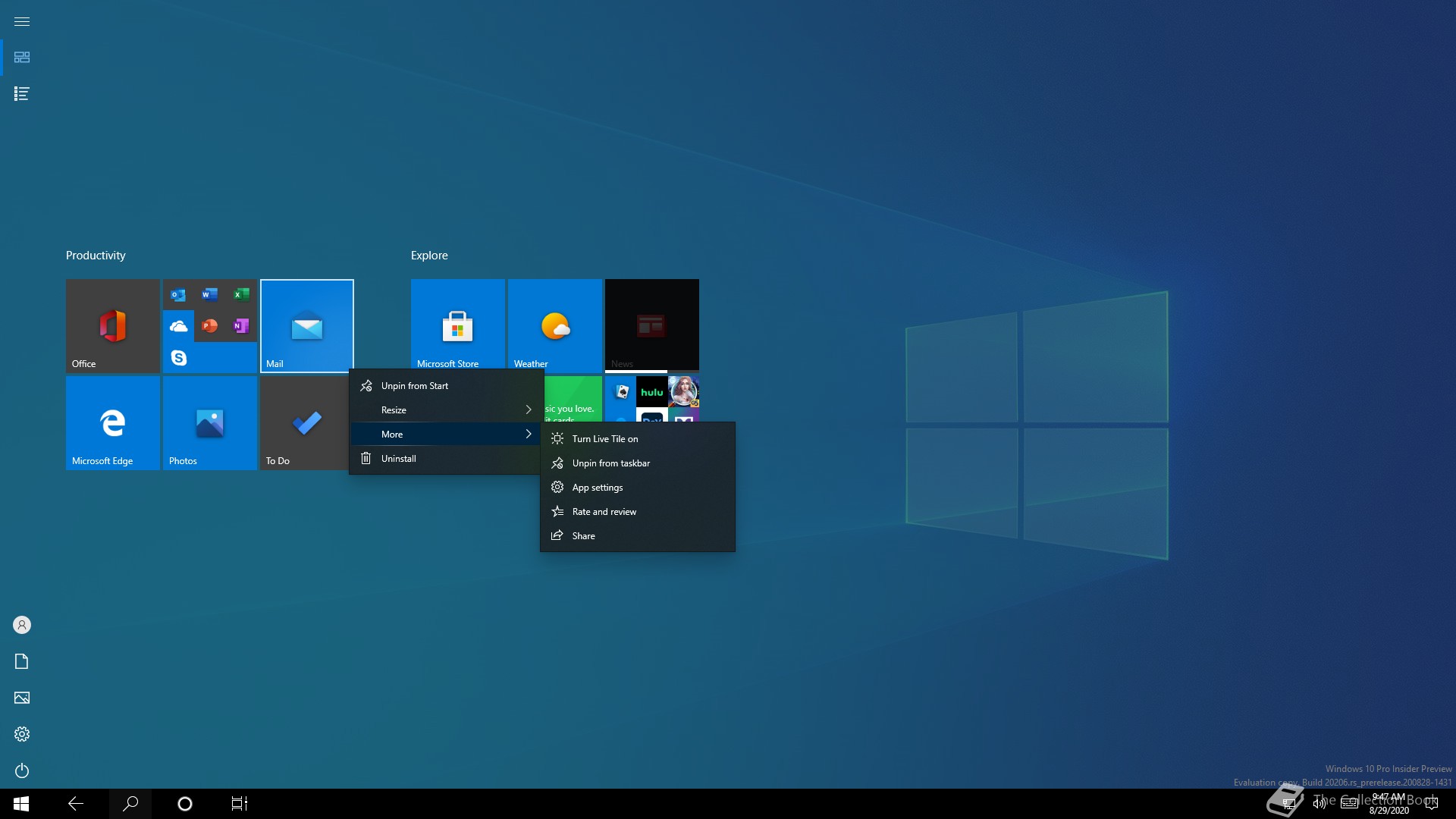The height and width of the screenshot is (819, 1456).
Task: Switch to all apps list view
Action: pyautogui.click(x=22, y=94)
